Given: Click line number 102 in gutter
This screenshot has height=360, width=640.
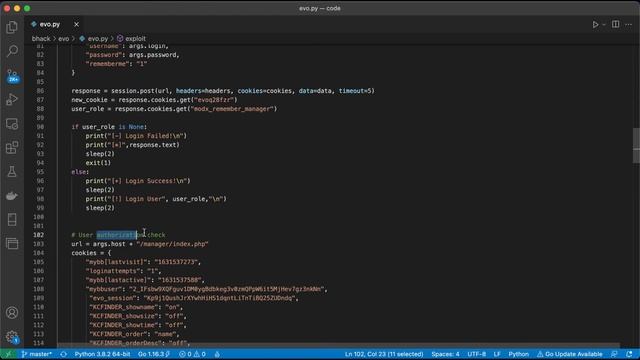Looking at the screenshot, I should pos(39,235).
